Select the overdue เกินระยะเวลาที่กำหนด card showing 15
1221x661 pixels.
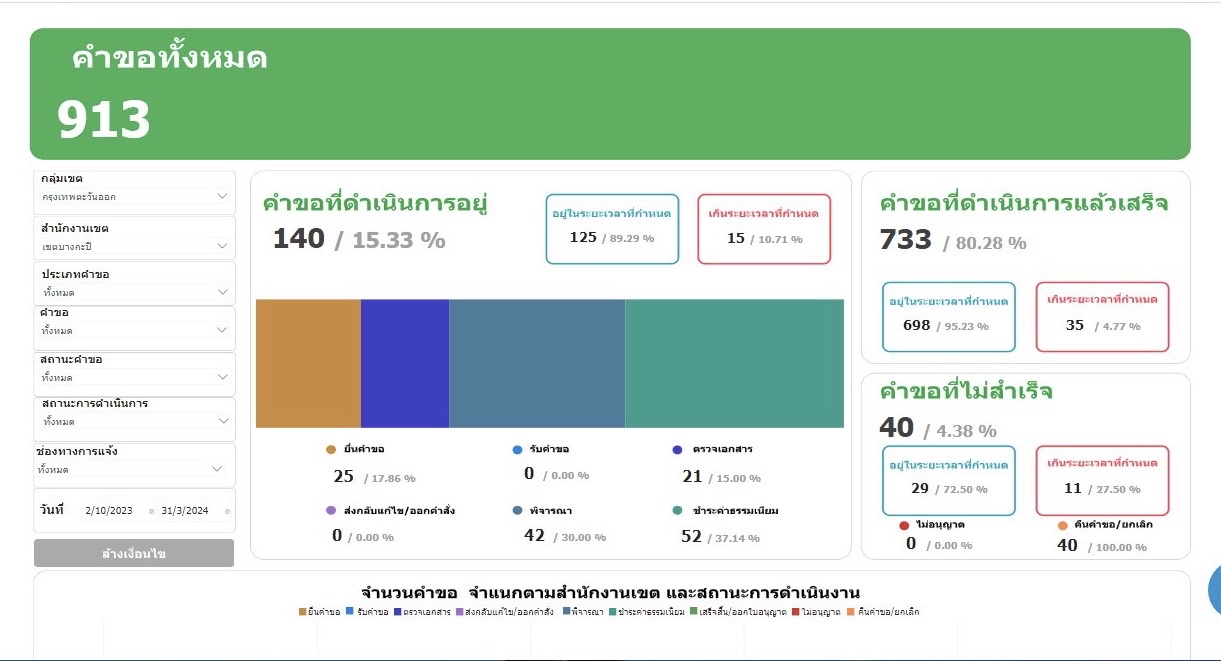[x=764, y=229]
